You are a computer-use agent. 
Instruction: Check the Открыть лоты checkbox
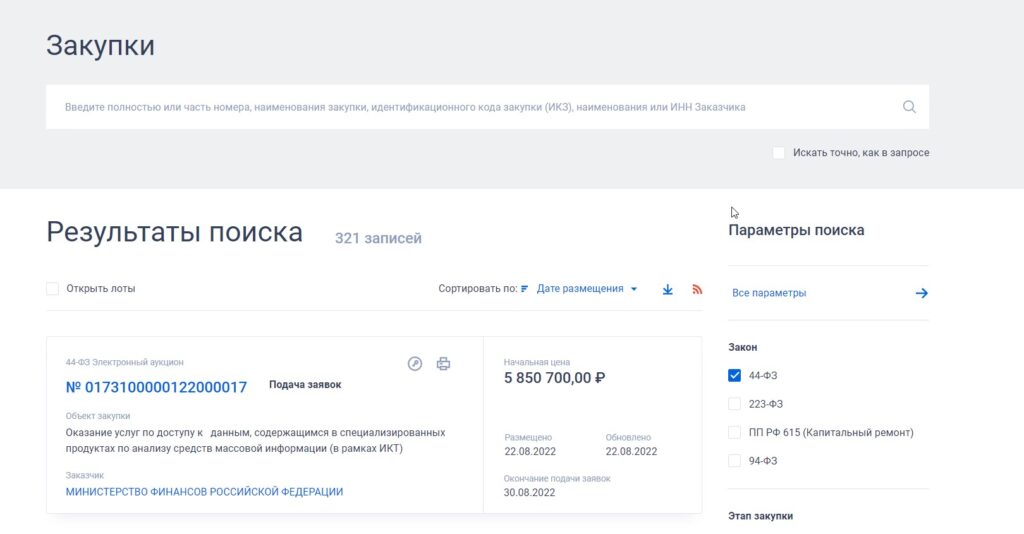coord(53,289)
